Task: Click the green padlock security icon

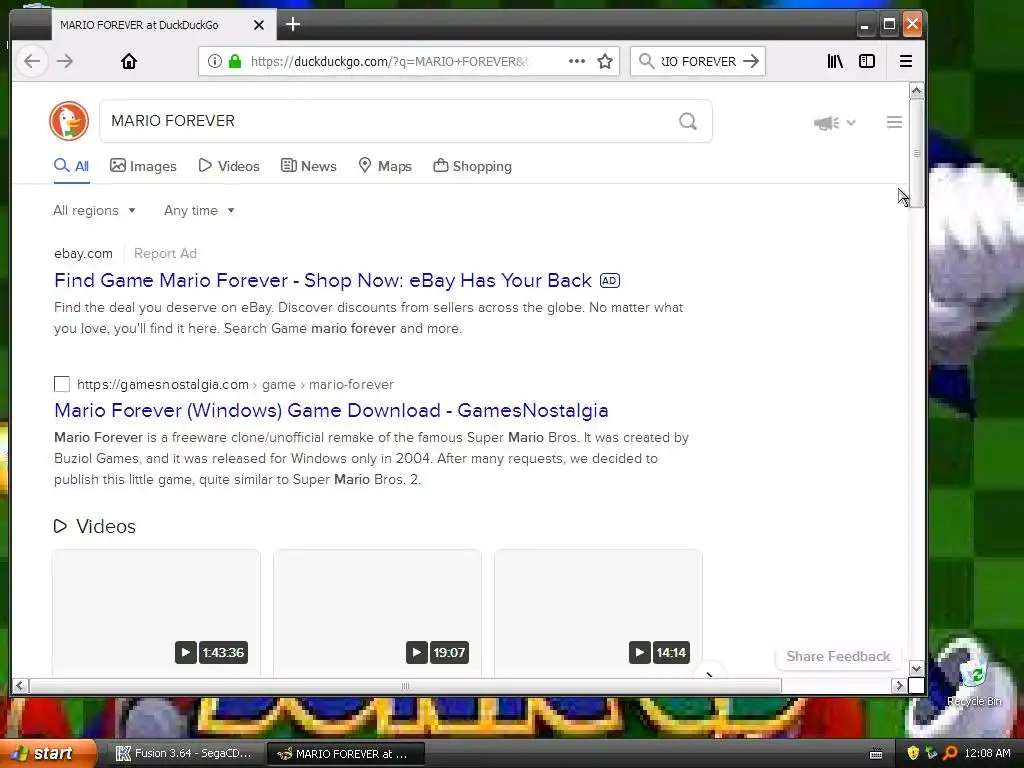Action: click(x=235, y=61)
